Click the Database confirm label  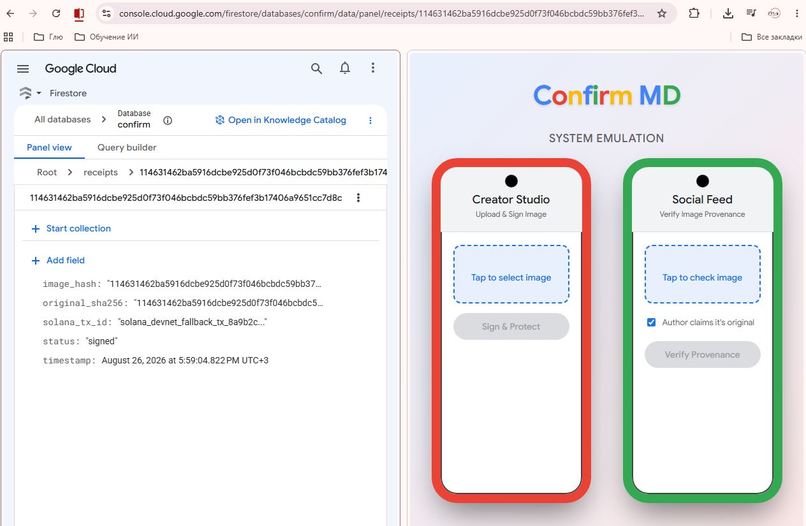coord(134,119)
